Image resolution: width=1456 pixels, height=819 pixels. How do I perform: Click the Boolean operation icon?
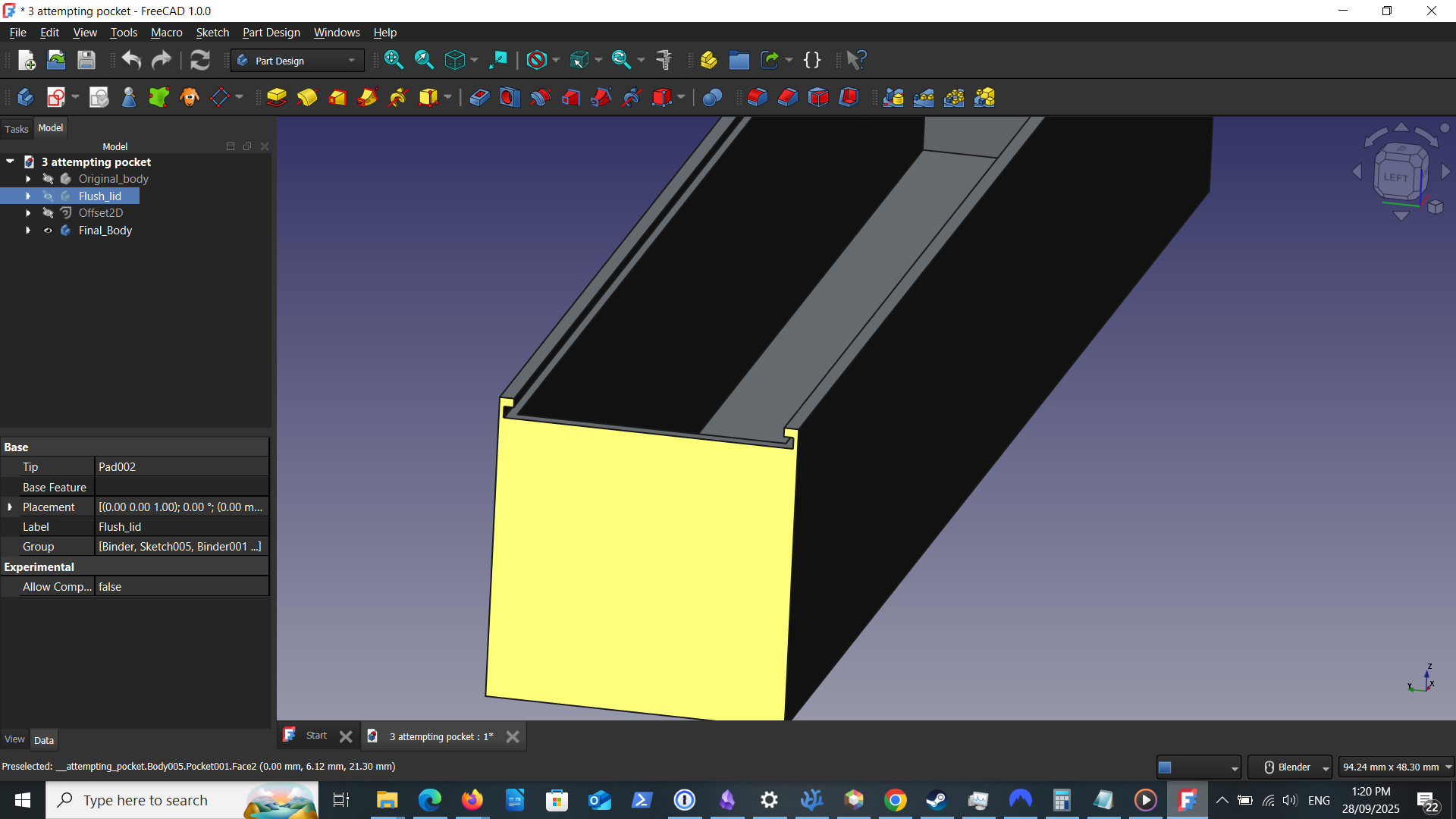pyautogui.click(x=712, y=98)
